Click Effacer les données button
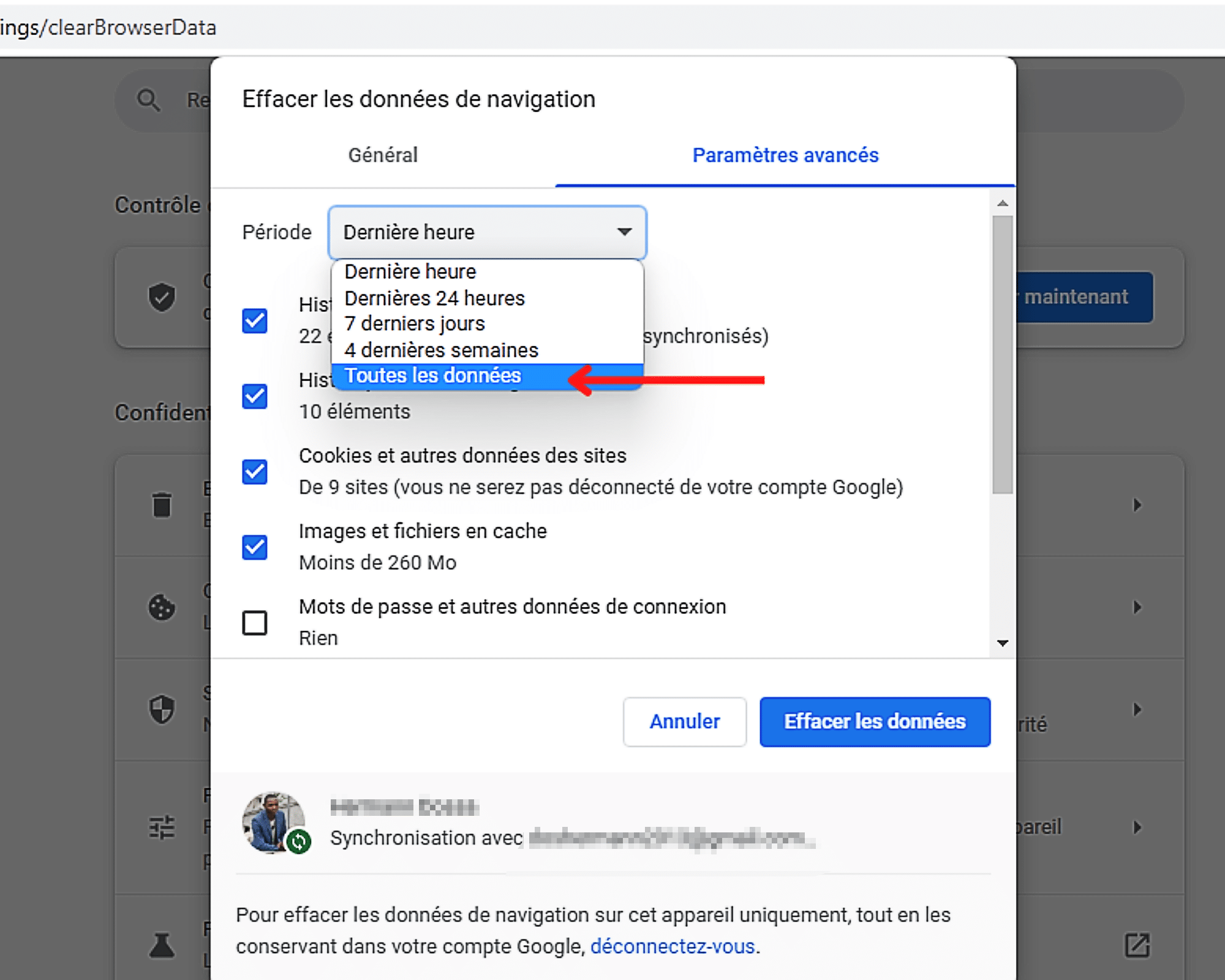Viewport: 1225px width, 980px height. (x=875, y=722)
